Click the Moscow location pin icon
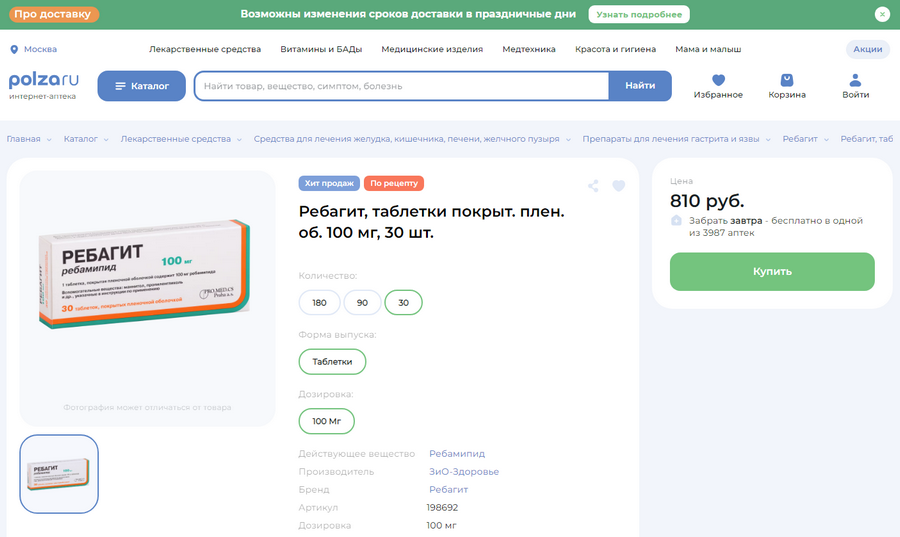This screenshot has height=537, width=900. click(x=14, y=49)
